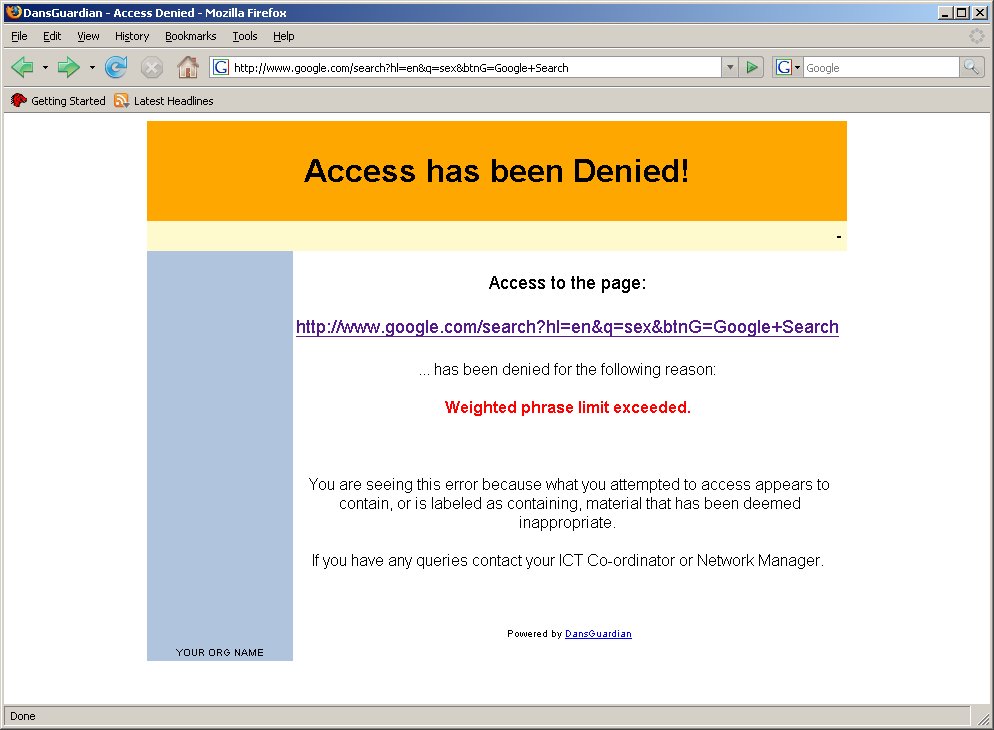Go to the Home page
This screenshot has width=994, height=730.
(x=187, y=68)
